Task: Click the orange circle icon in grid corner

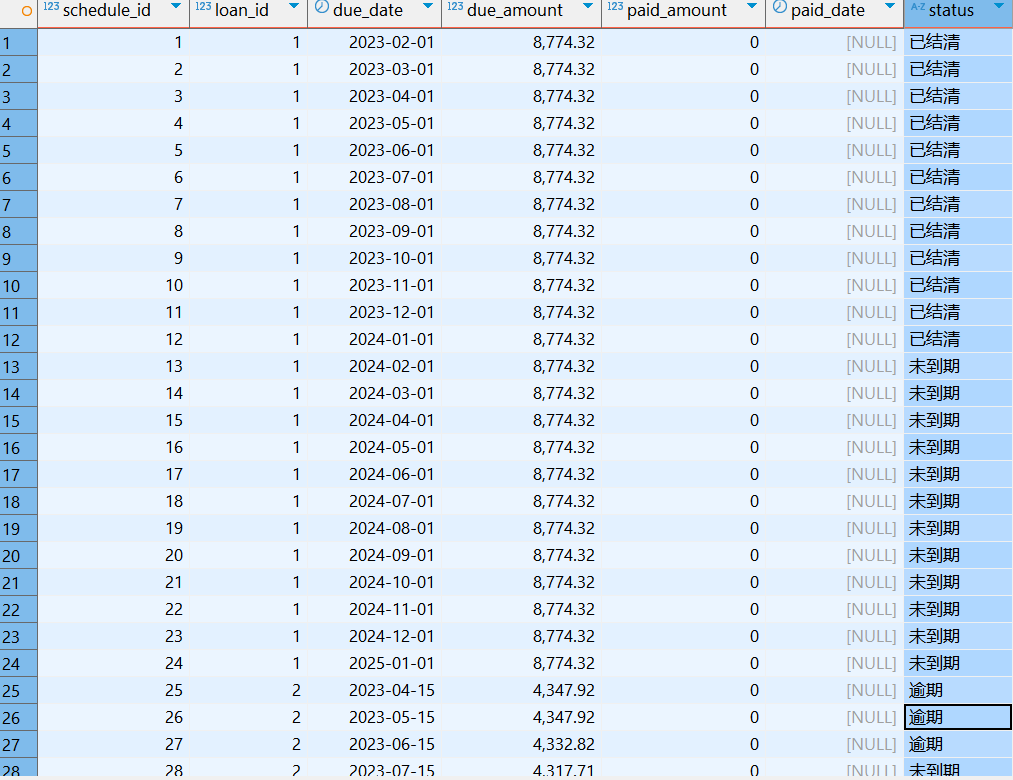Action: tap(27, 11)
